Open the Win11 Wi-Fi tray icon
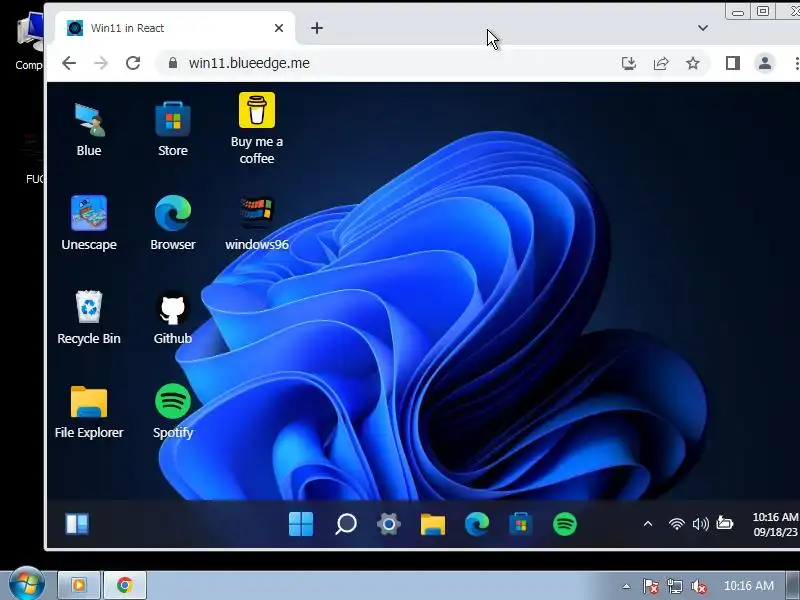Image resolution: width=800 pixels, height=600 pixels. (677, 524)
